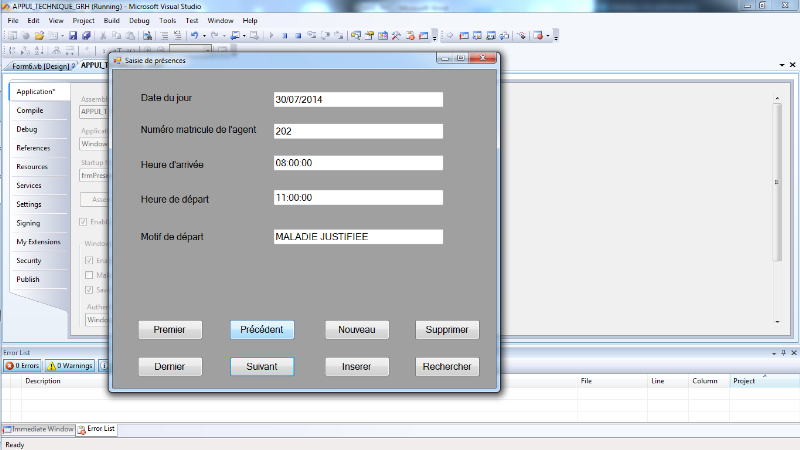Click the Rechercher button

pyautogui.click(x=447, y=367)
